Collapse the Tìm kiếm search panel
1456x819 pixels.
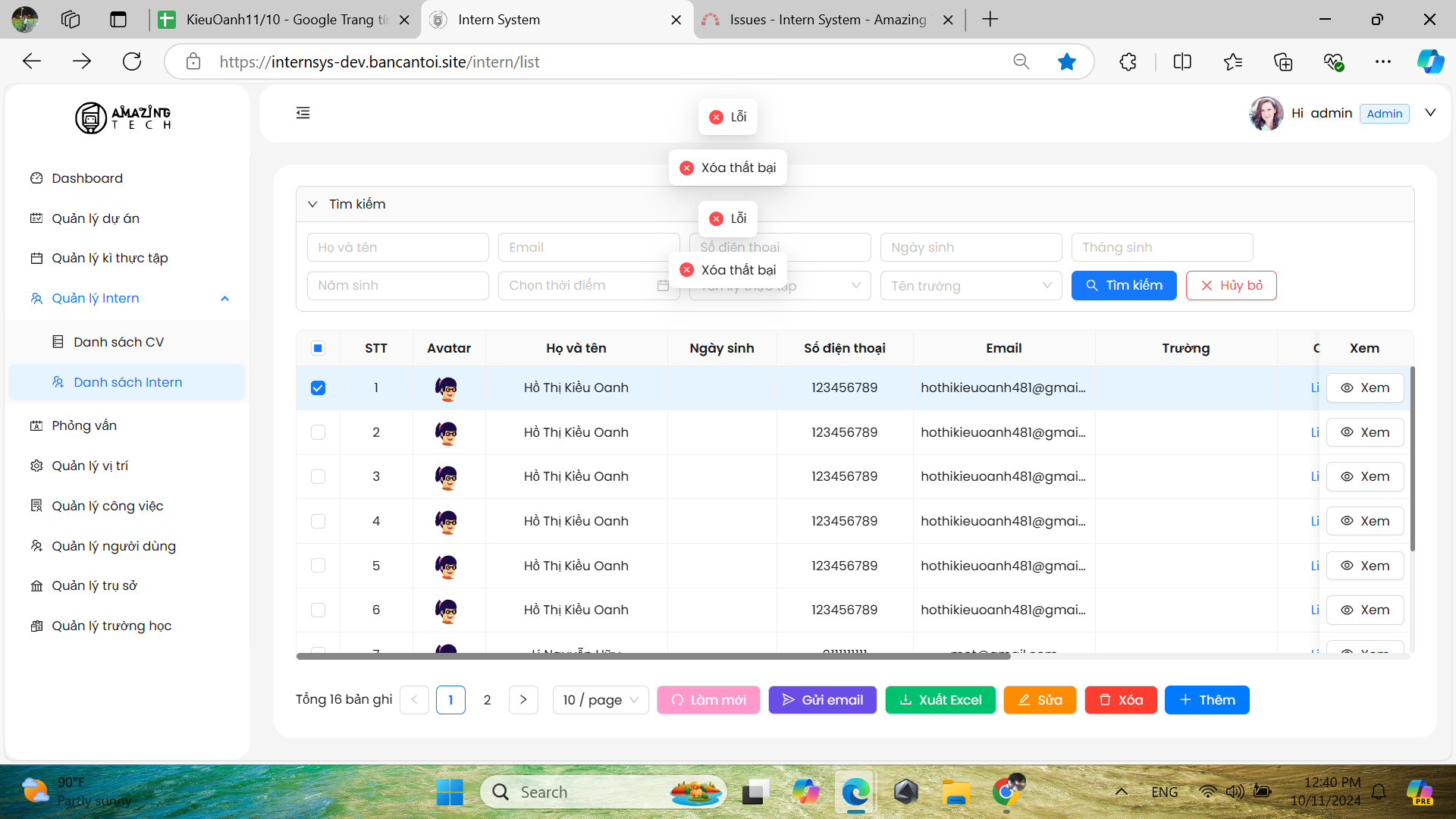point(312,204)
